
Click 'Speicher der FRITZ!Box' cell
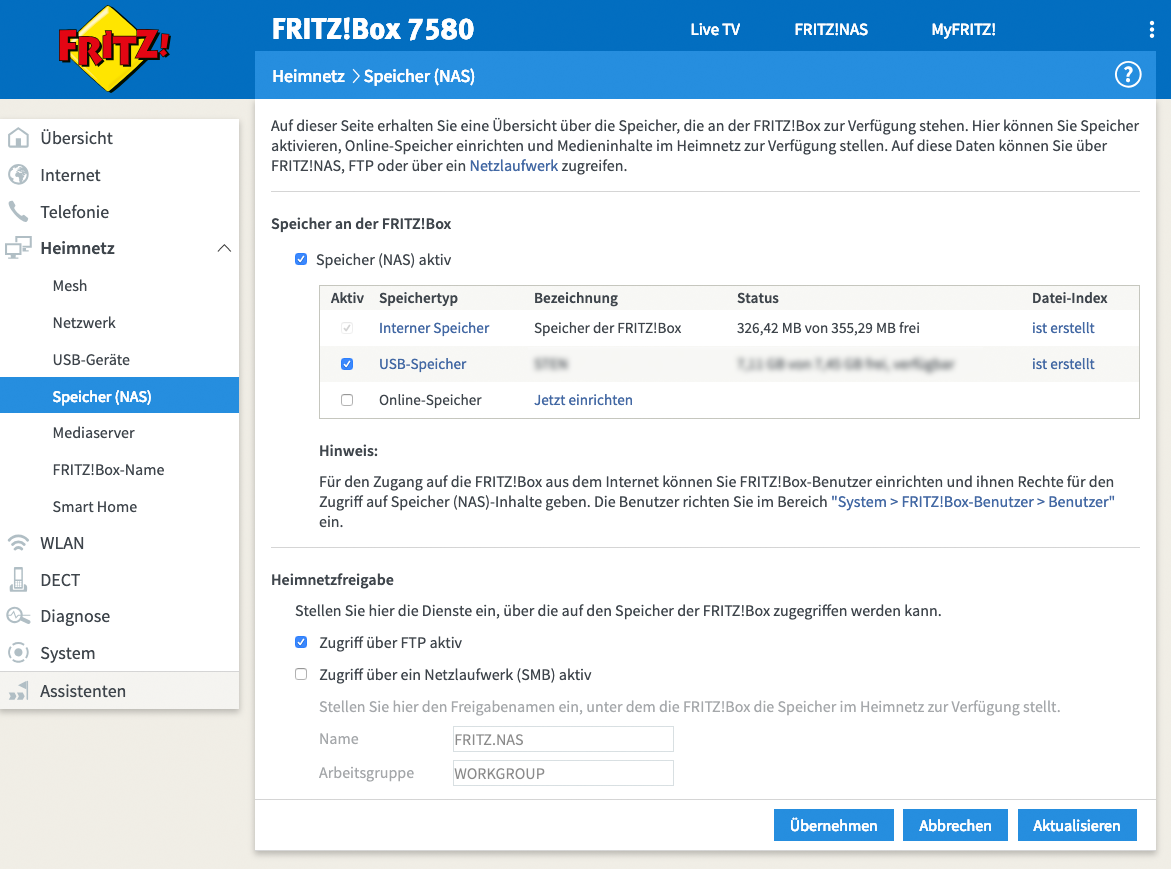[x=607, y=328]
